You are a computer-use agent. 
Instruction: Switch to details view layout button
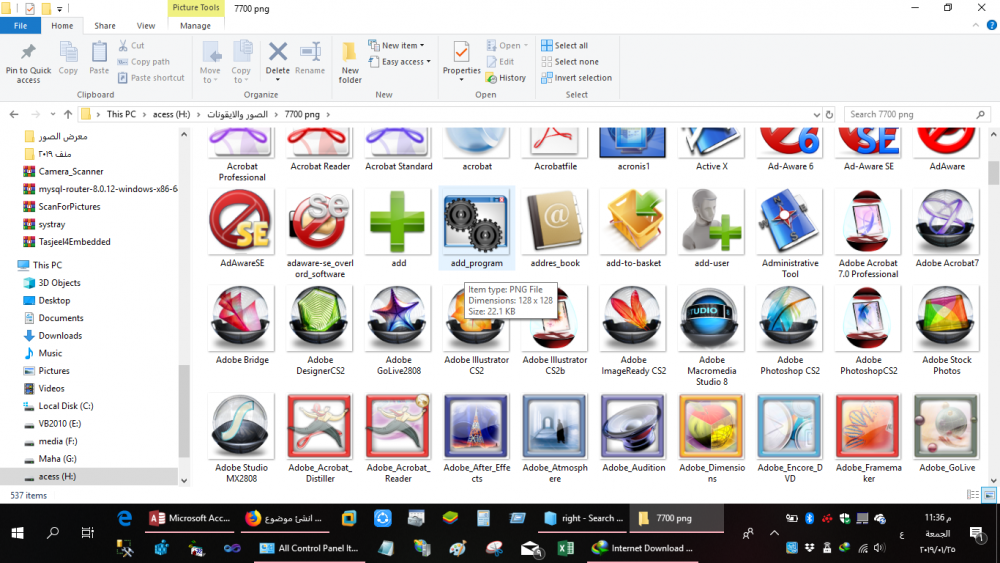tap(973, 495)
